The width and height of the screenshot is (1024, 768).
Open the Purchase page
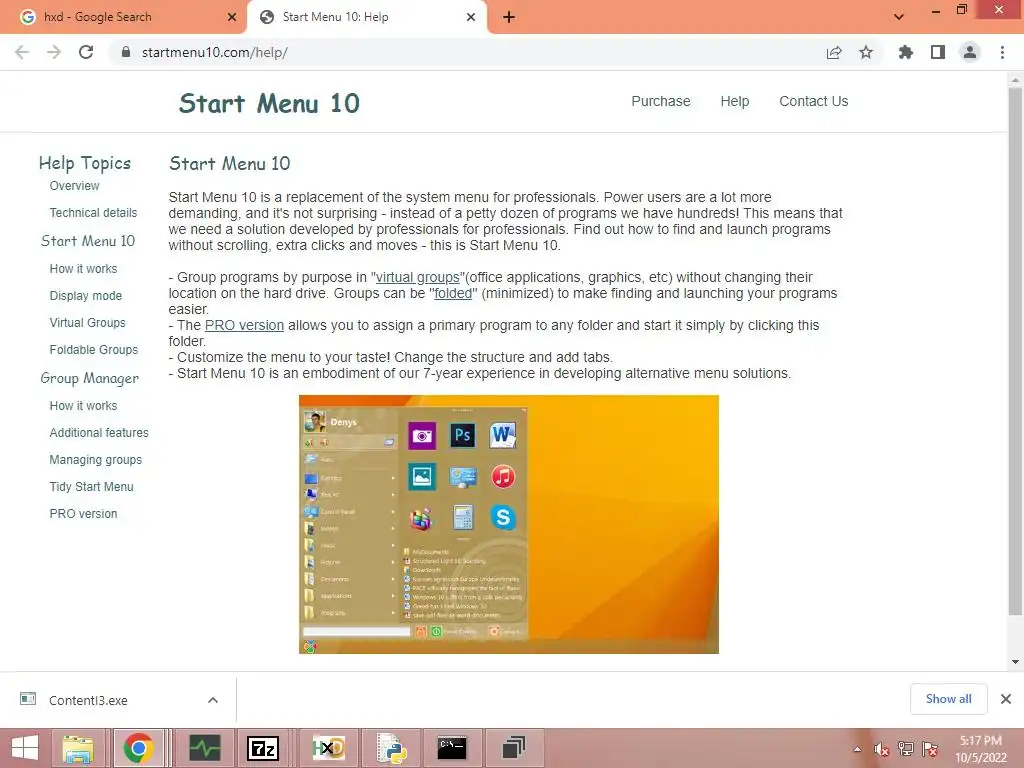pos(660,101)
